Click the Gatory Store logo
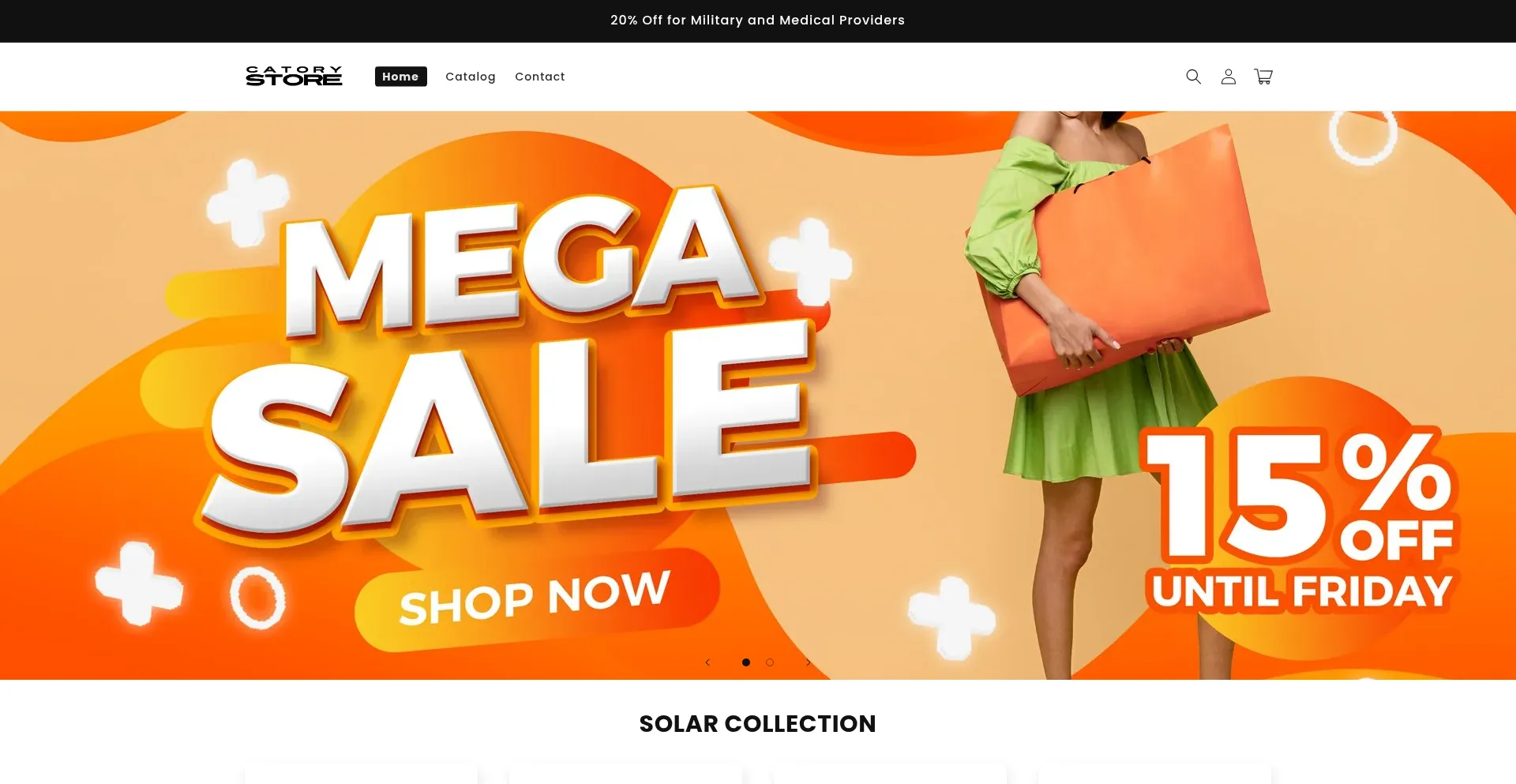 pyautogui.click(x=294, y=76)
